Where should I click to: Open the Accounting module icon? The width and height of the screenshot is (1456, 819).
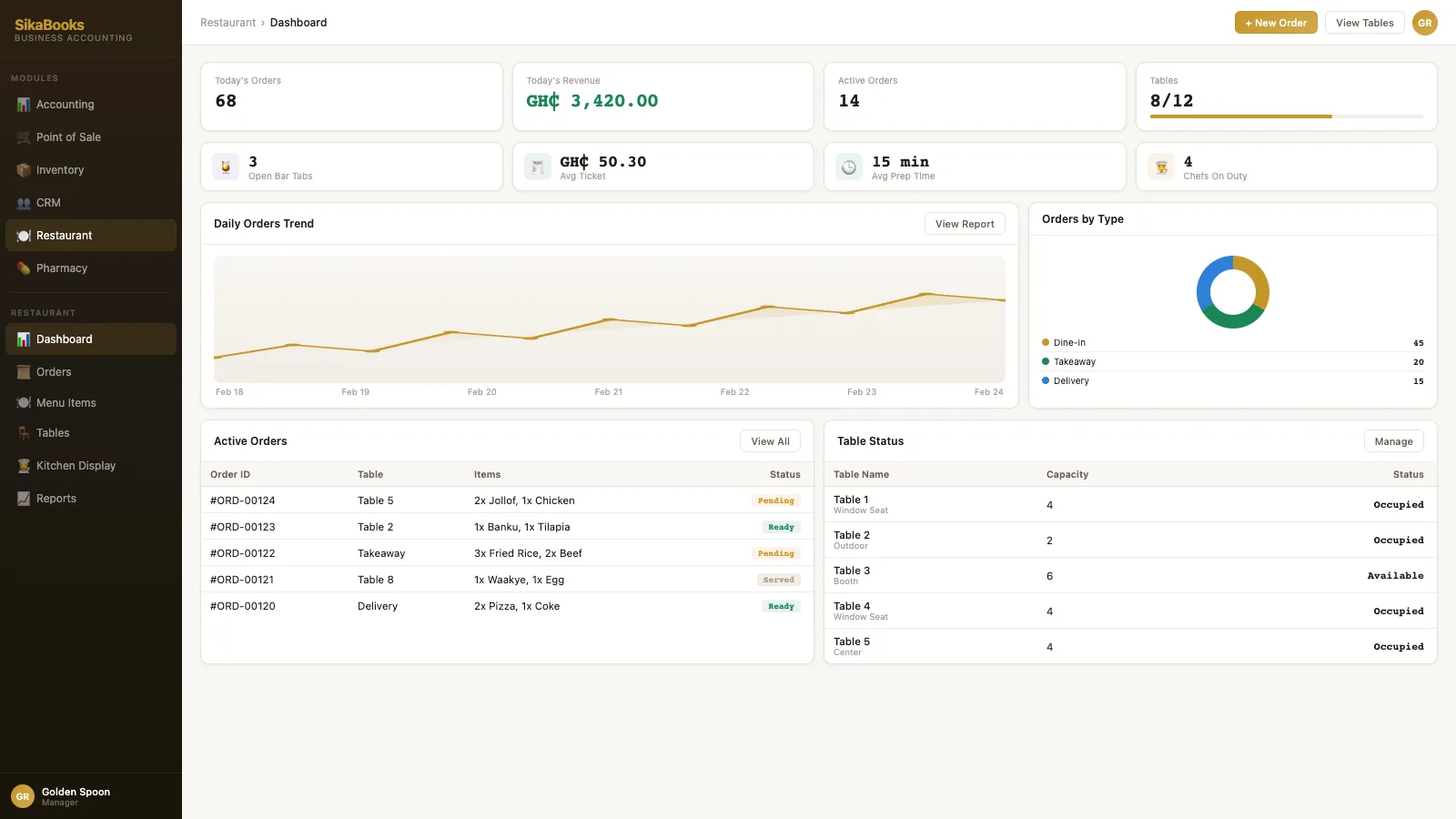[x=24, y=105]
